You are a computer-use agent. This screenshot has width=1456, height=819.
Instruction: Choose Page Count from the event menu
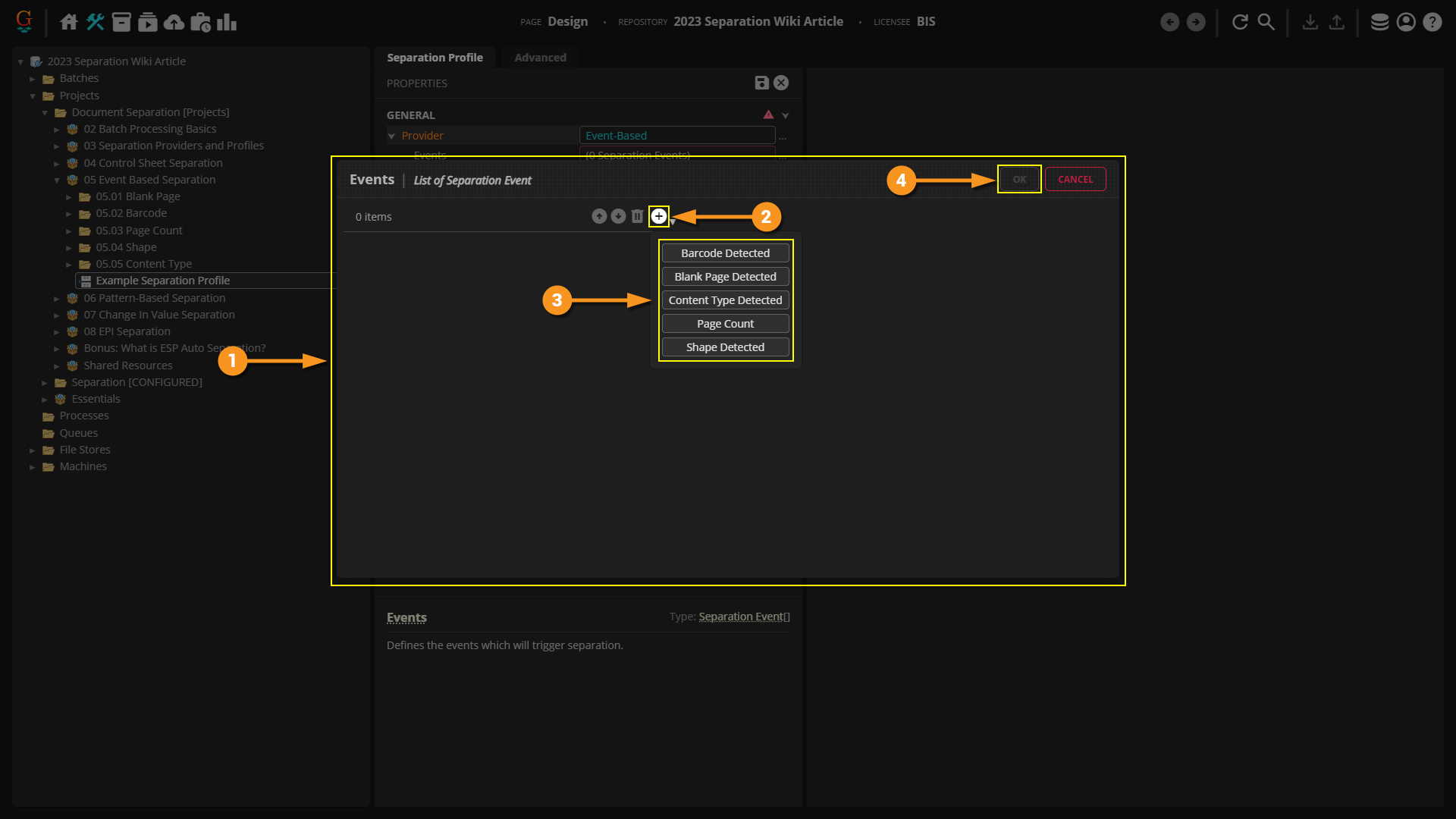pyautogui.click(x=725, y=324)
